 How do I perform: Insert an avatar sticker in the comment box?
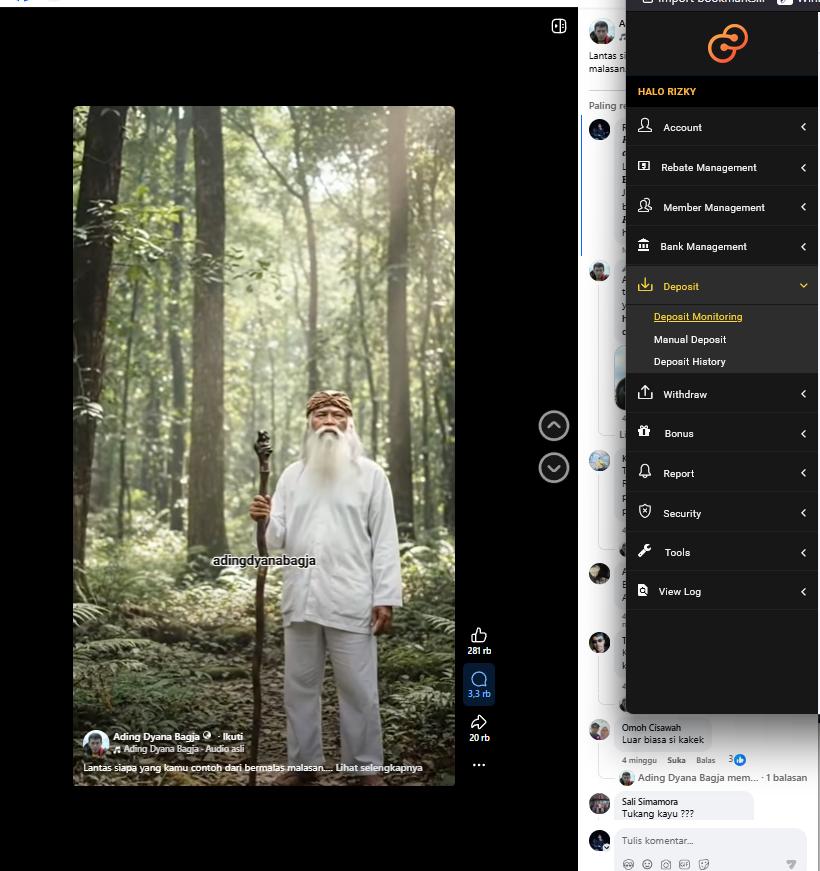tap(628, 864)
